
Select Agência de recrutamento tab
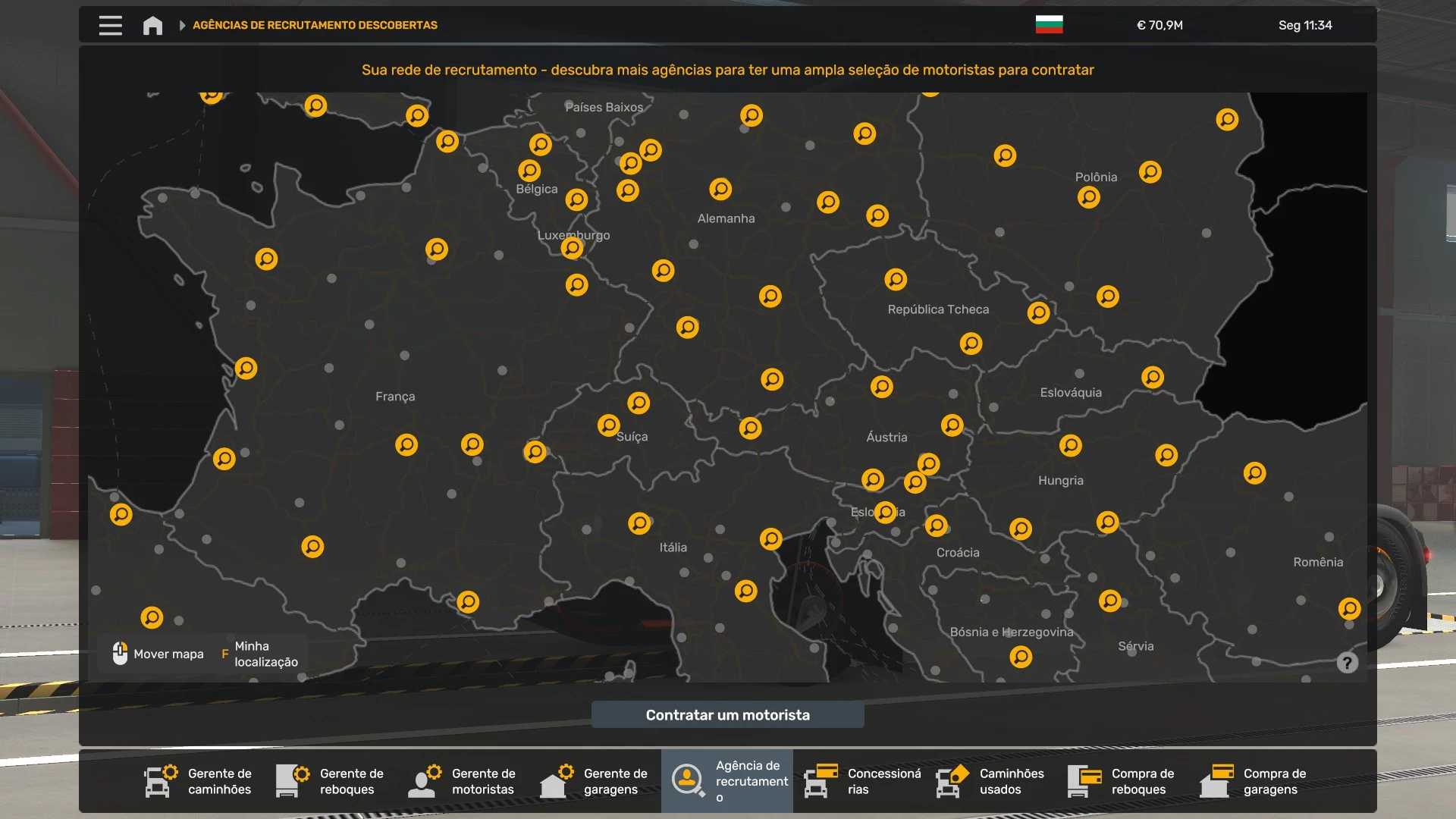point(727,781)
